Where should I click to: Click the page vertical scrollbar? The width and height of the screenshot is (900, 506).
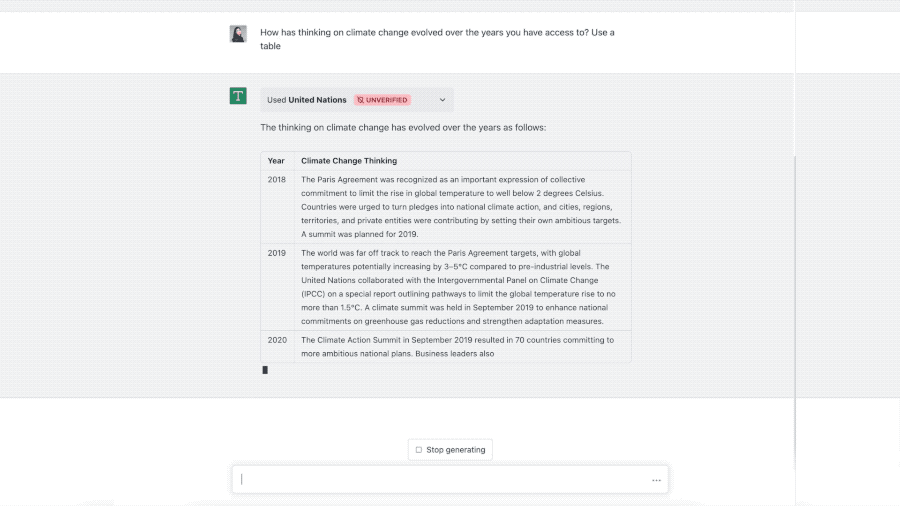[x=796, y=300]
